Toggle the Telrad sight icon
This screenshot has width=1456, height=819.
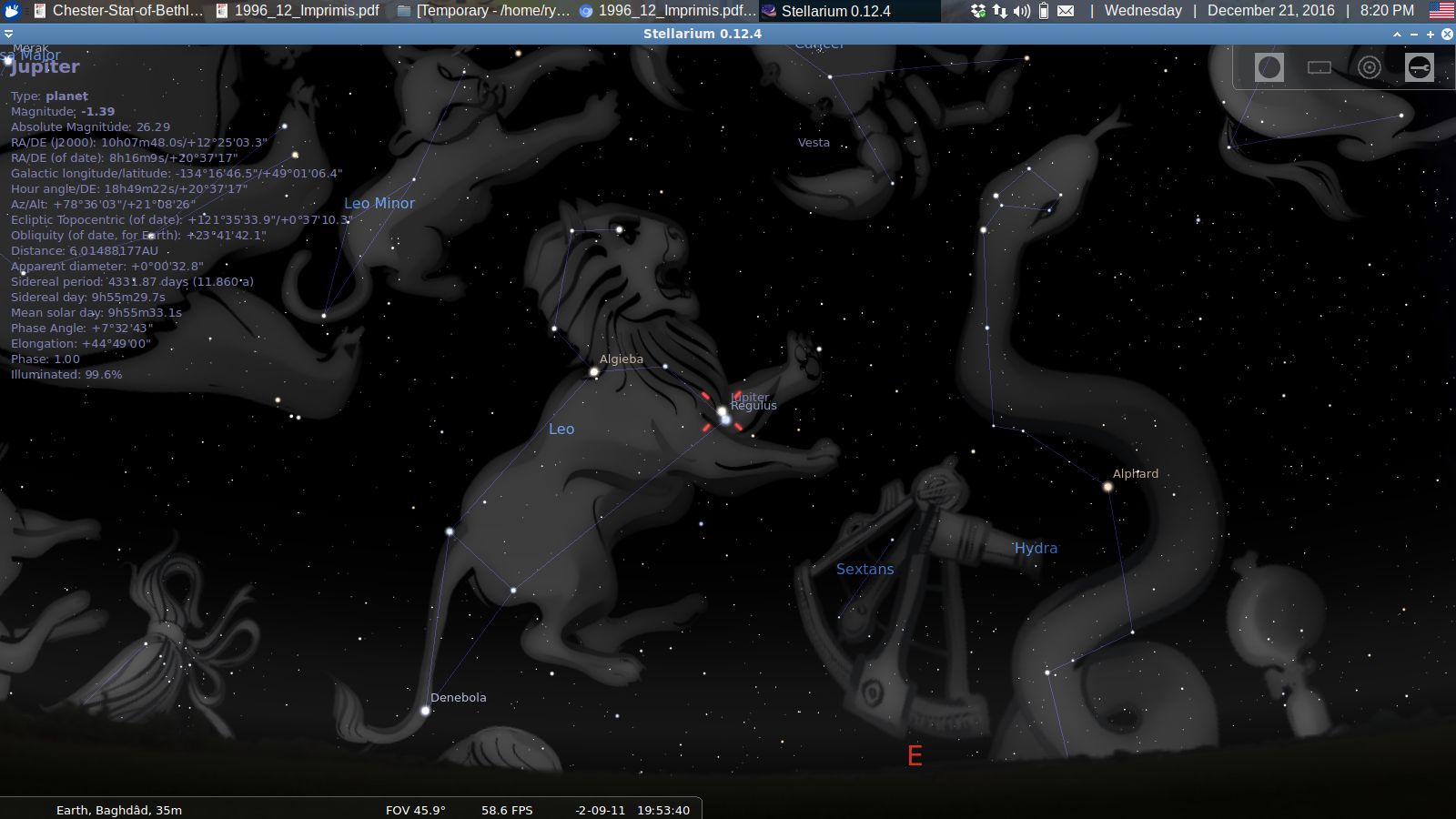(1370, 67)
